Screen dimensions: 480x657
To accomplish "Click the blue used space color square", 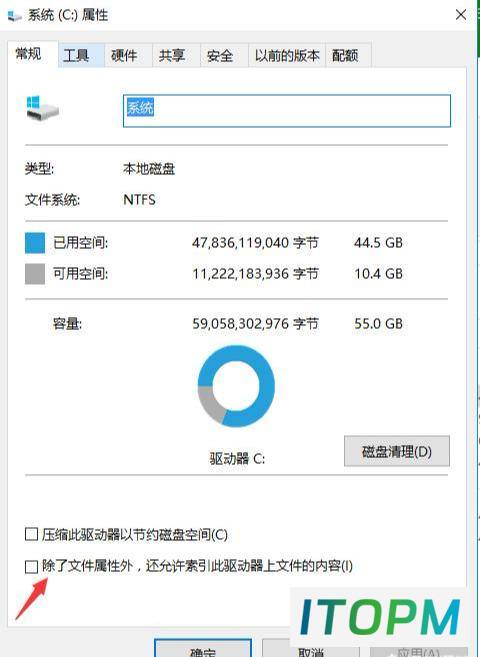I will [x=35, y=243].
